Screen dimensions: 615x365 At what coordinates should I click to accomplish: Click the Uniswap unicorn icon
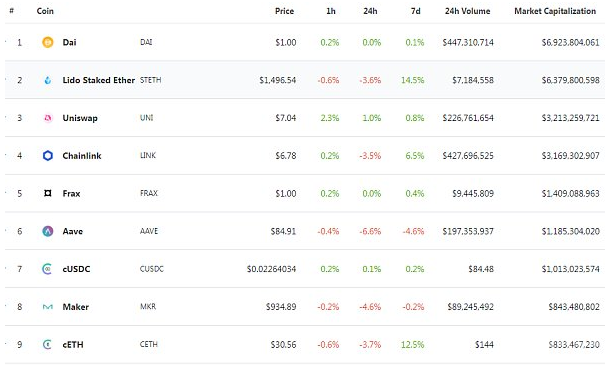(47, 118)
